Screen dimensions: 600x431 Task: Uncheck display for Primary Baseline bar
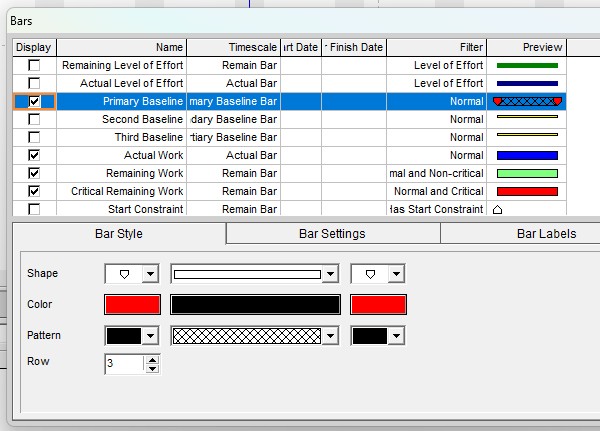[x=34, y=101]
